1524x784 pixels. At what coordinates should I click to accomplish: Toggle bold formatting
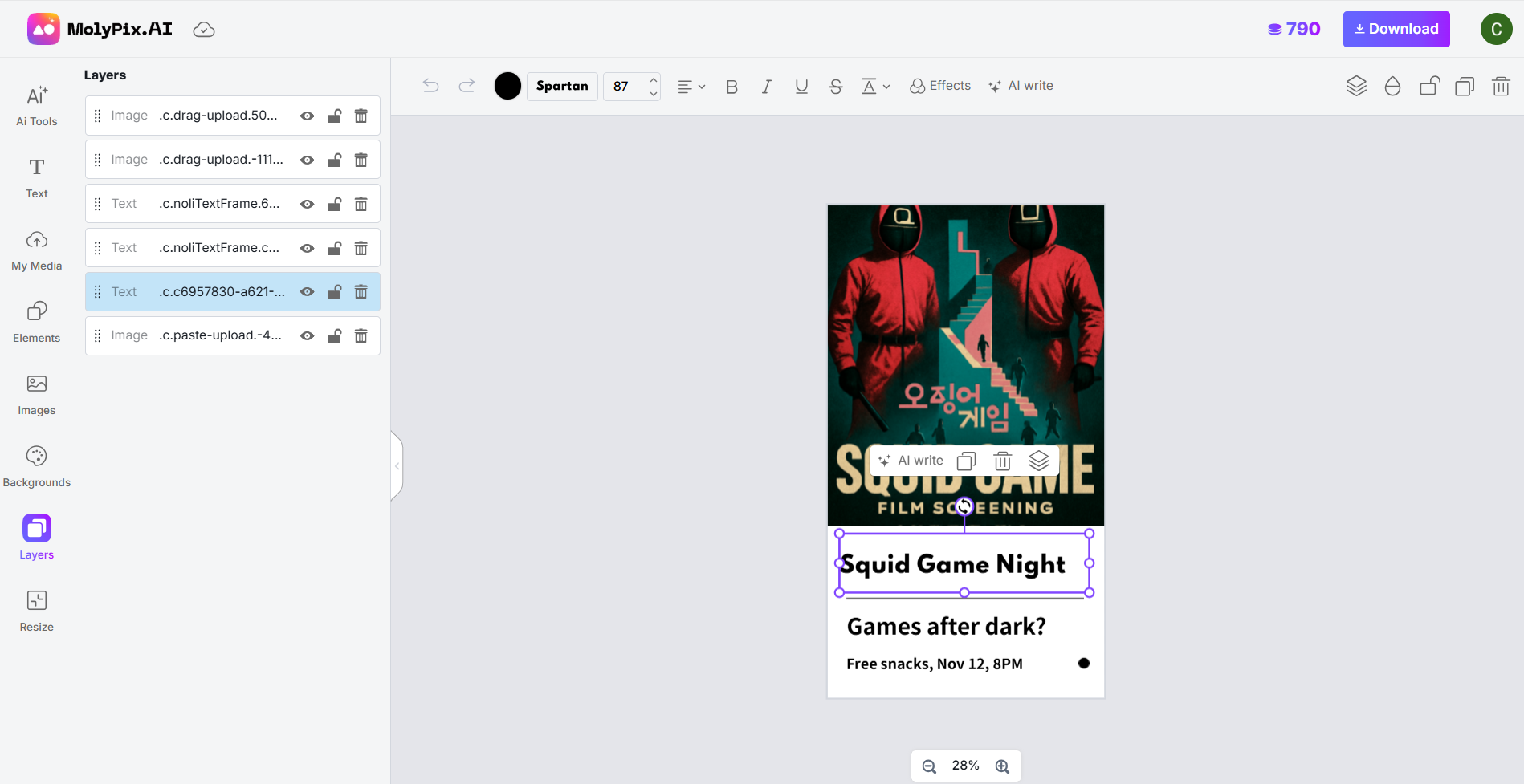pos(731,87)
